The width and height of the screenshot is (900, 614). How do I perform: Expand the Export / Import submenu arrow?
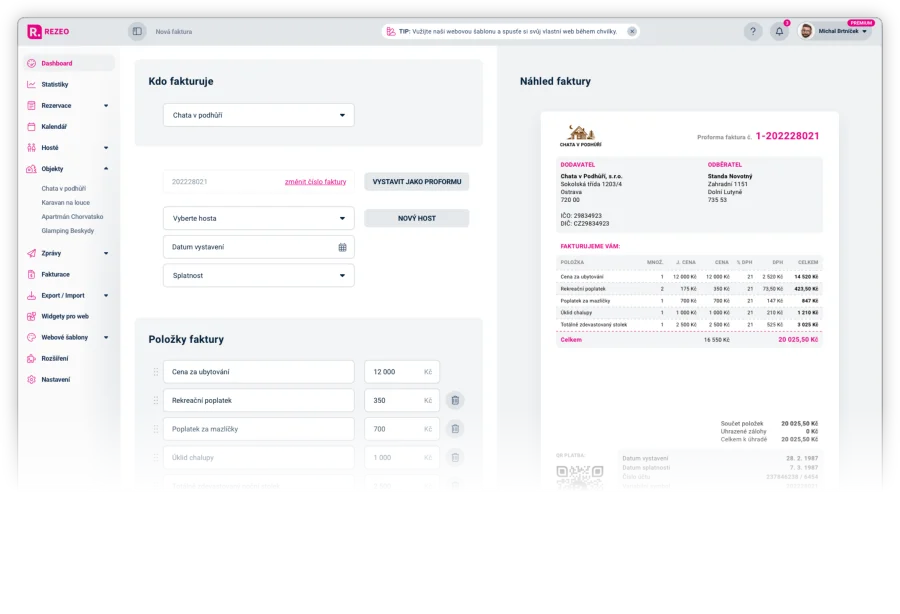click(106, 296)
